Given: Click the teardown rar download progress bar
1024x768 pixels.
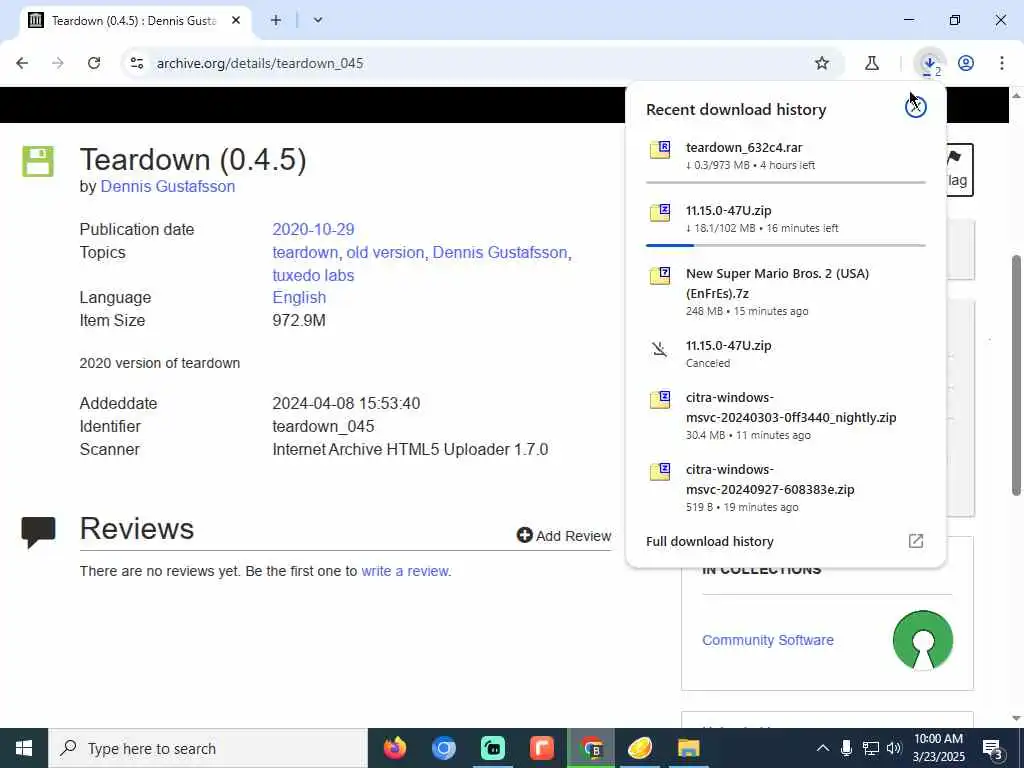Looking at the screenshot, I should click(x=786, y=182).
